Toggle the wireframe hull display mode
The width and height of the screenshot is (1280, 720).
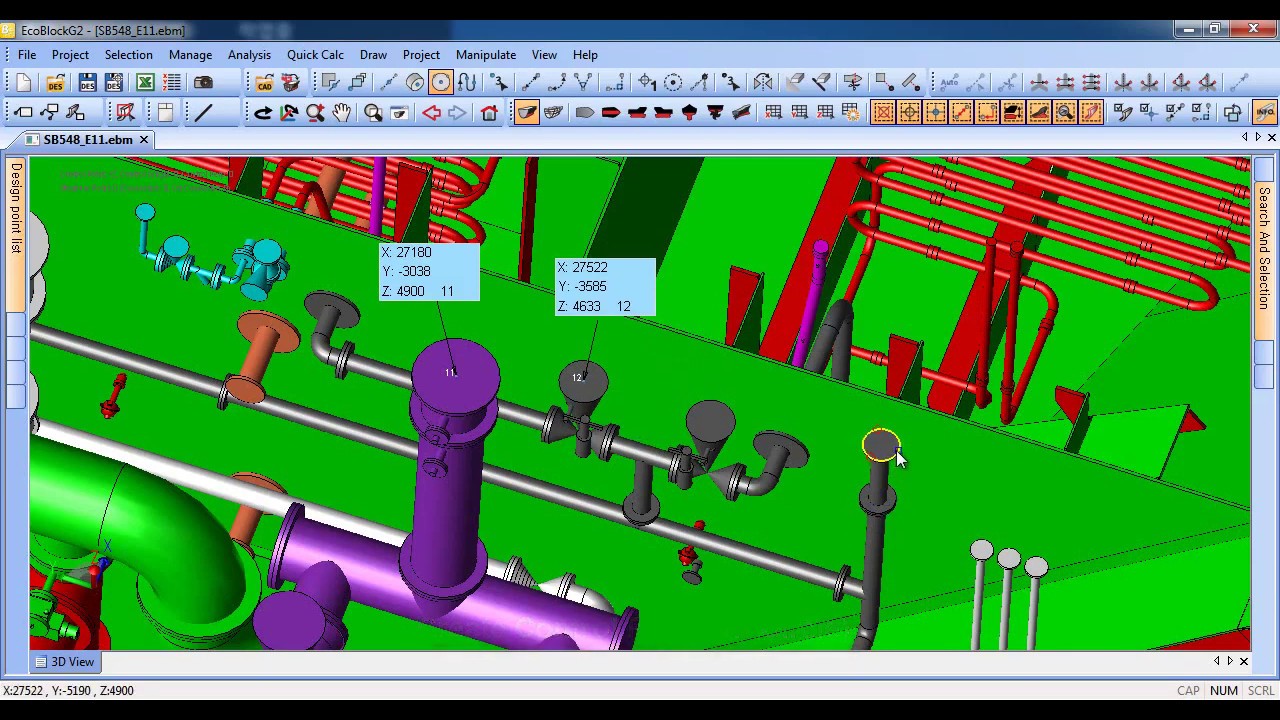tap(553, 112)
